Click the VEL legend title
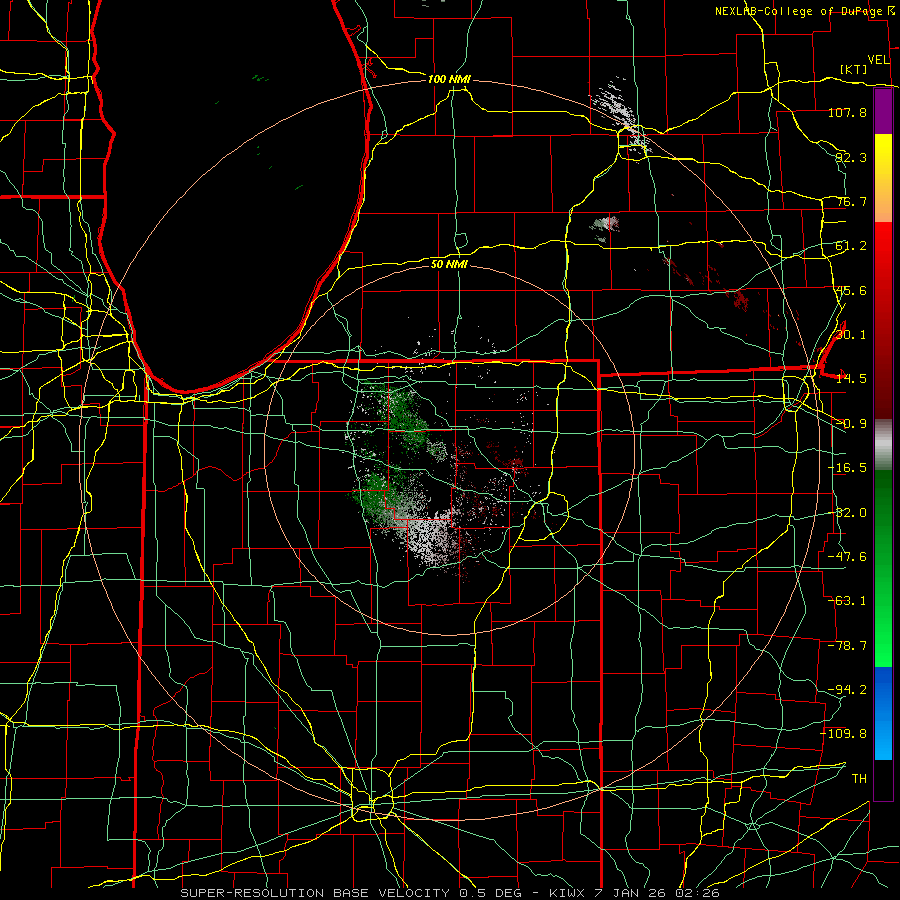The image size is (900, 900). click(879, 59)
